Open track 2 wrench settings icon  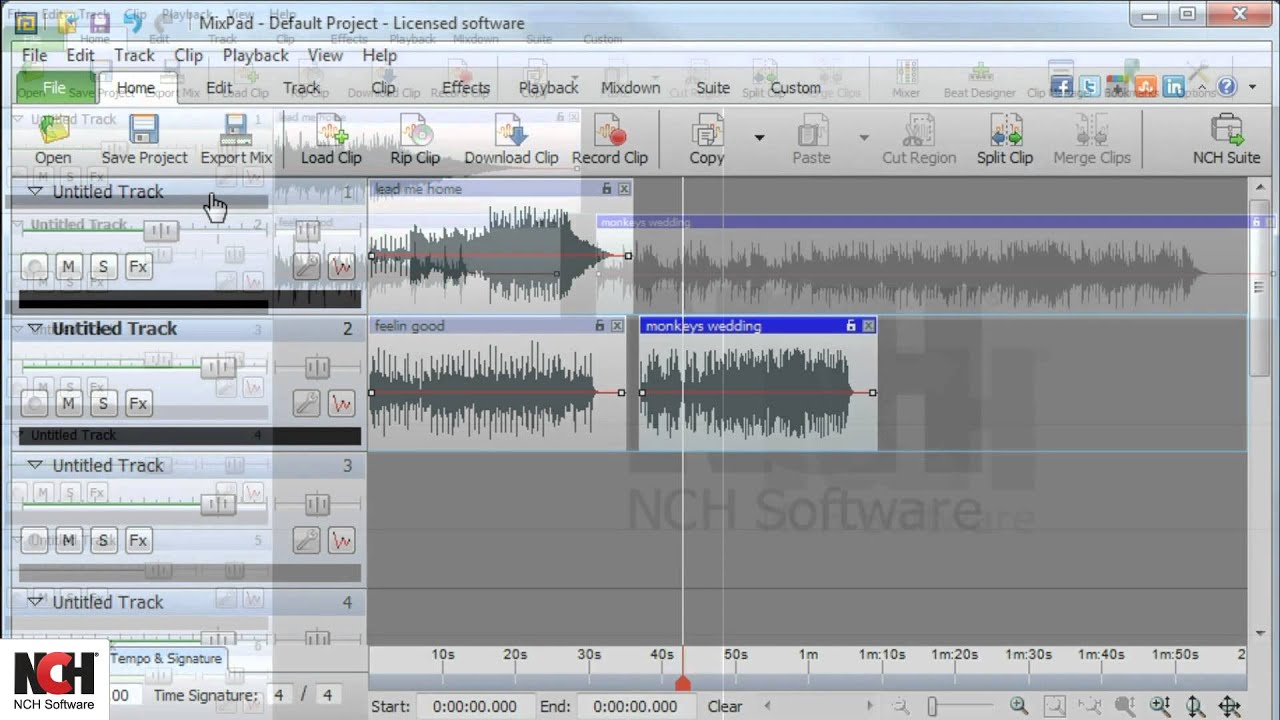tap(307, 404)
